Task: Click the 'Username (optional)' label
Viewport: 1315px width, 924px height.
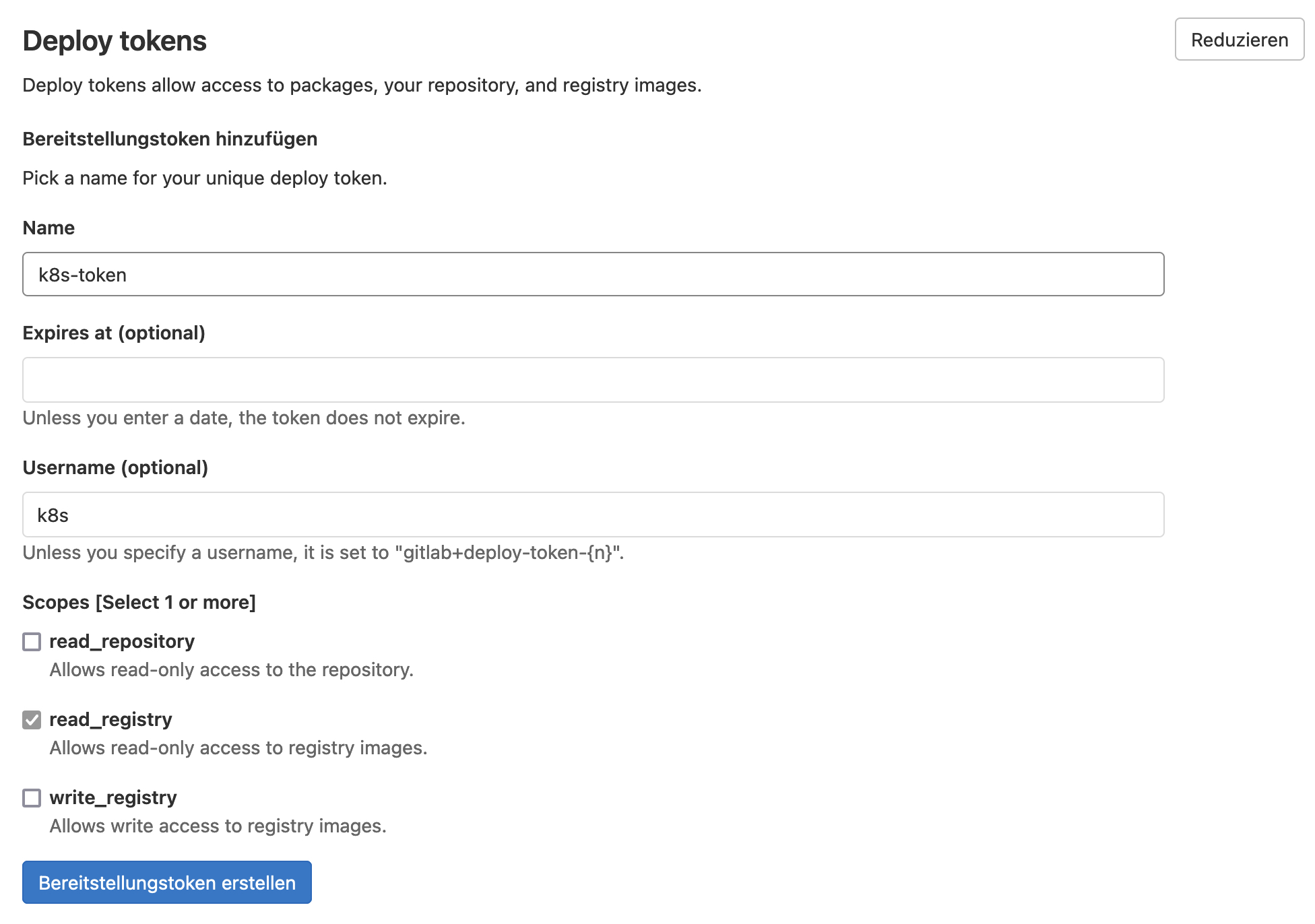Action: point(115,467)
